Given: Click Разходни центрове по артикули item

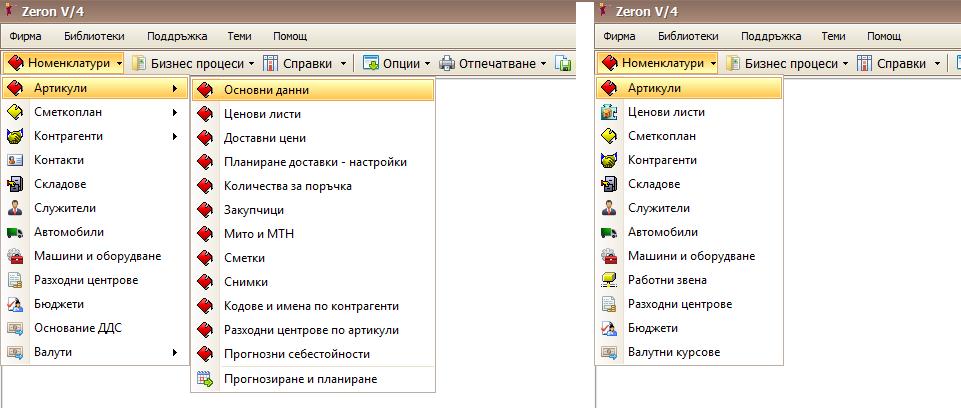Looking at the screenshot, I should 311,330.
